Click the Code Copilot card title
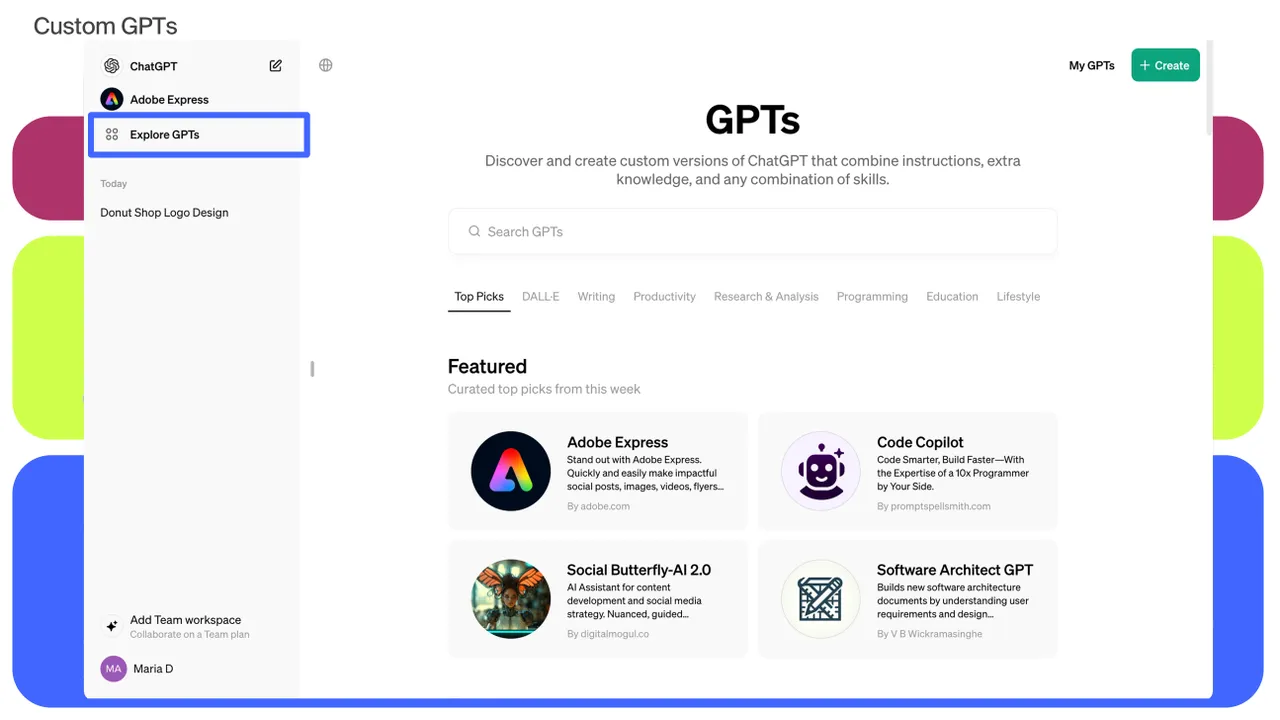 920,442
